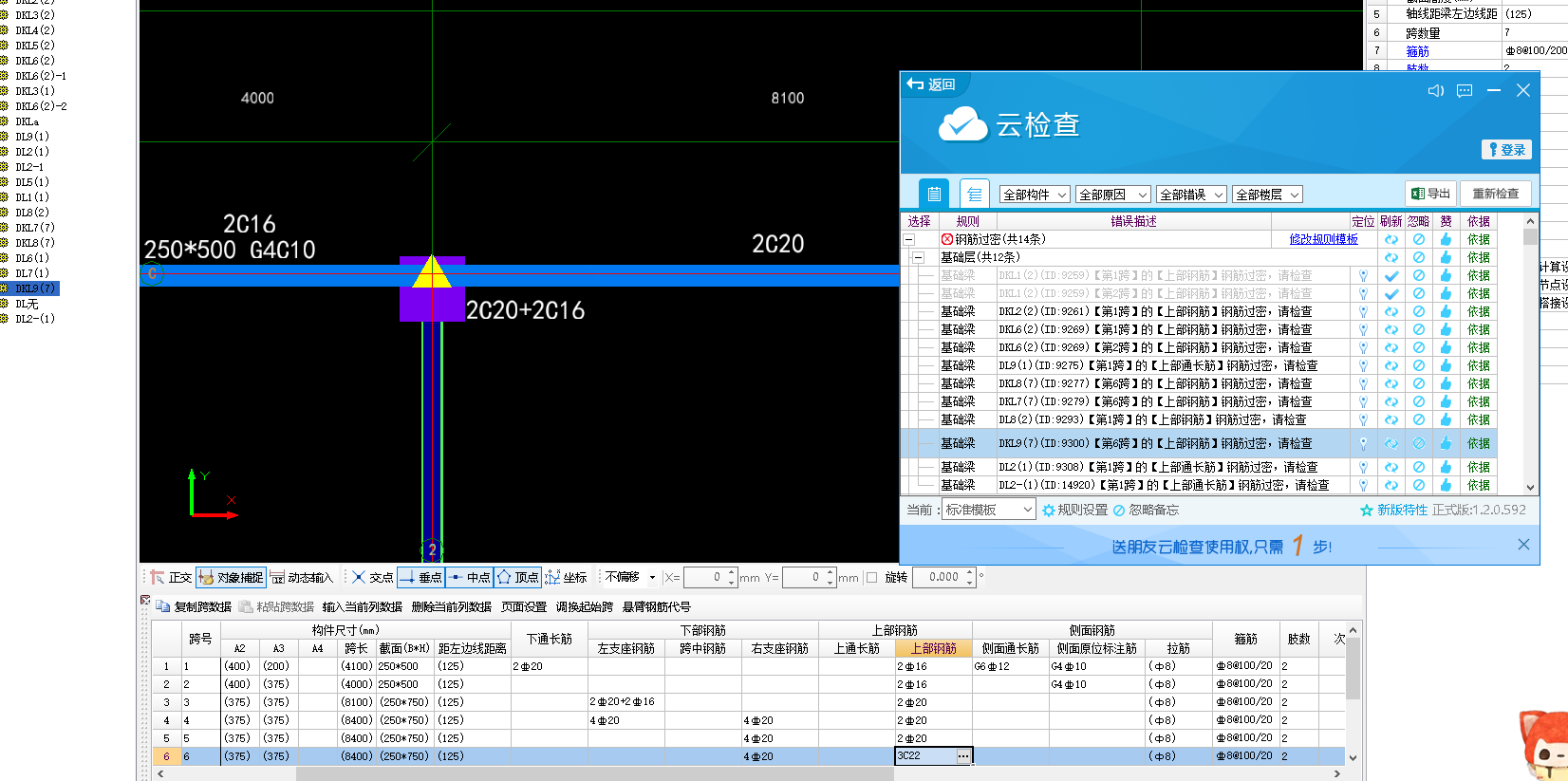Toggle 中点 midpoint snap
The image size is (1568, 781).
pyautogui.click(x=469, y=577)
